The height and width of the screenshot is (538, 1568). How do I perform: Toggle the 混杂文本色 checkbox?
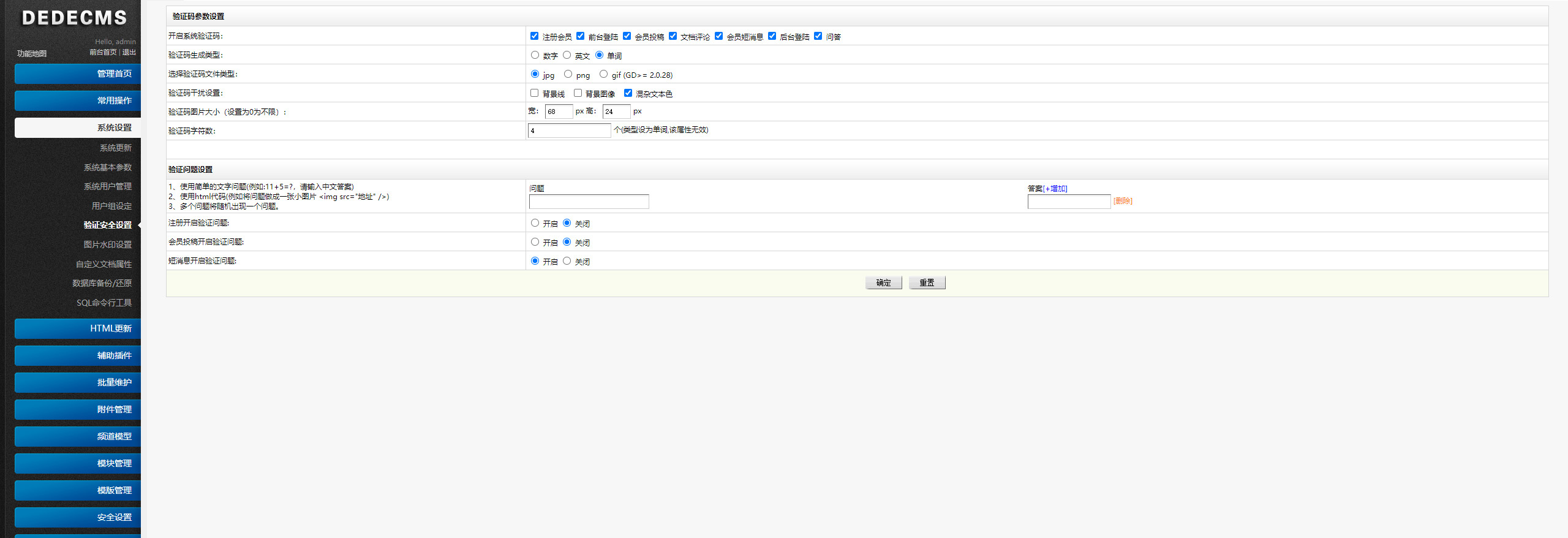point(628,93)
